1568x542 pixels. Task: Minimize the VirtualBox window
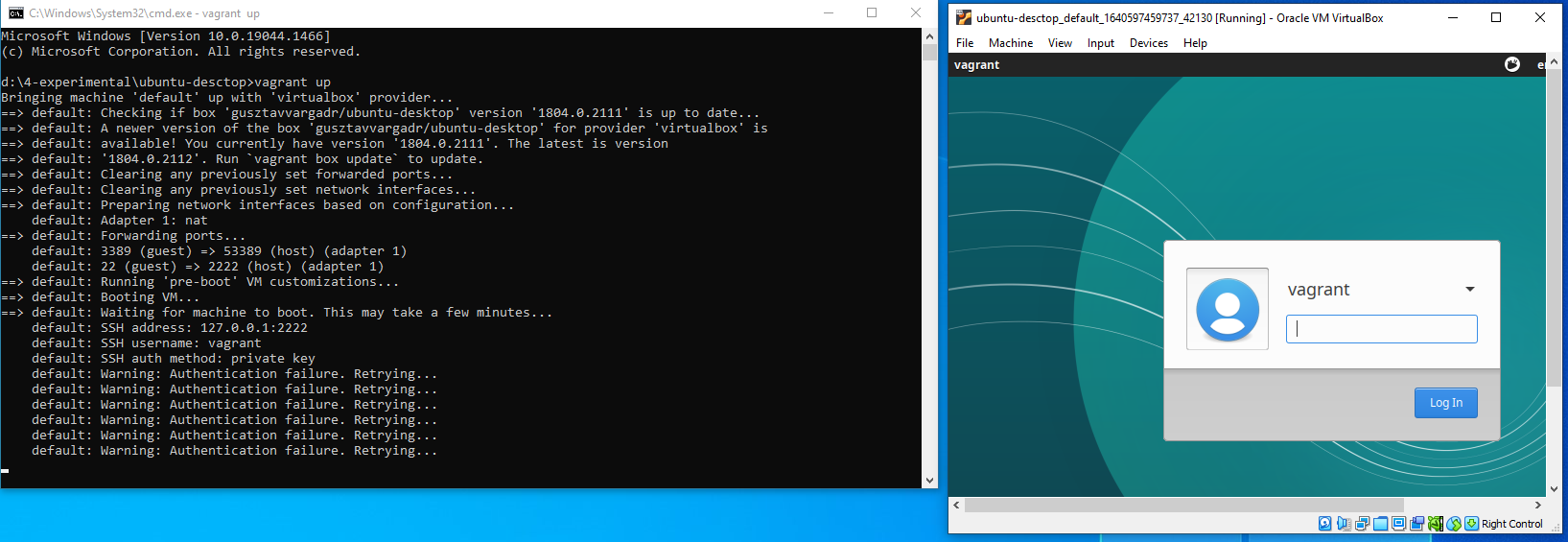[1453, 17]
